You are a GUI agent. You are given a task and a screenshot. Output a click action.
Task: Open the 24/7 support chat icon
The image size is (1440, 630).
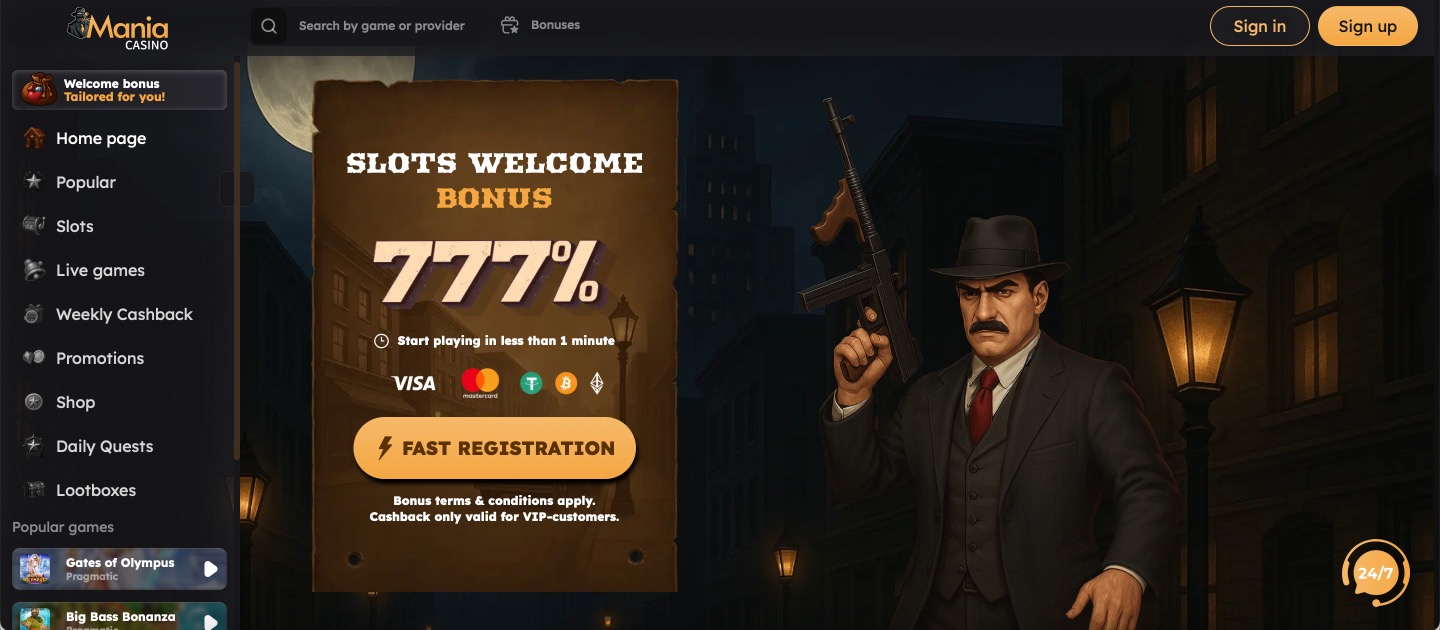point(1375,573)
